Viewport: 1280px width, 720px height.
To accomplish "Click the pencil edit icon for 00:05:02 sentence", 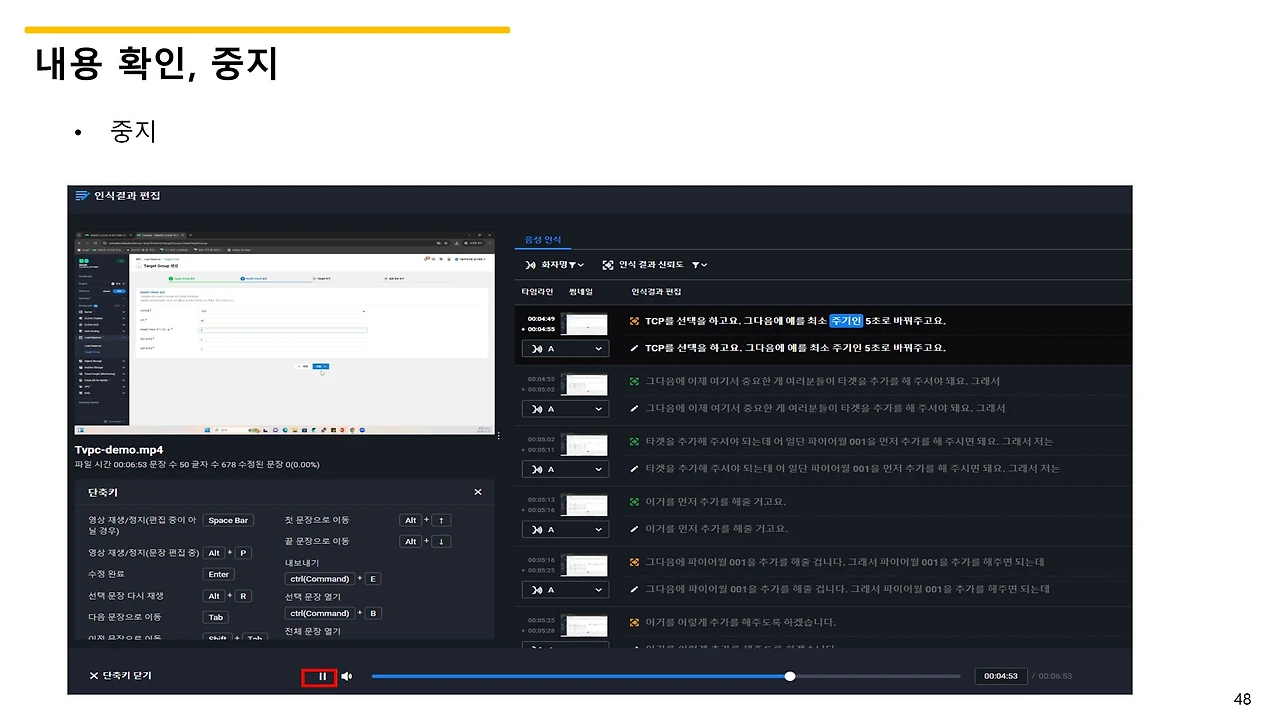I will 634,468.
